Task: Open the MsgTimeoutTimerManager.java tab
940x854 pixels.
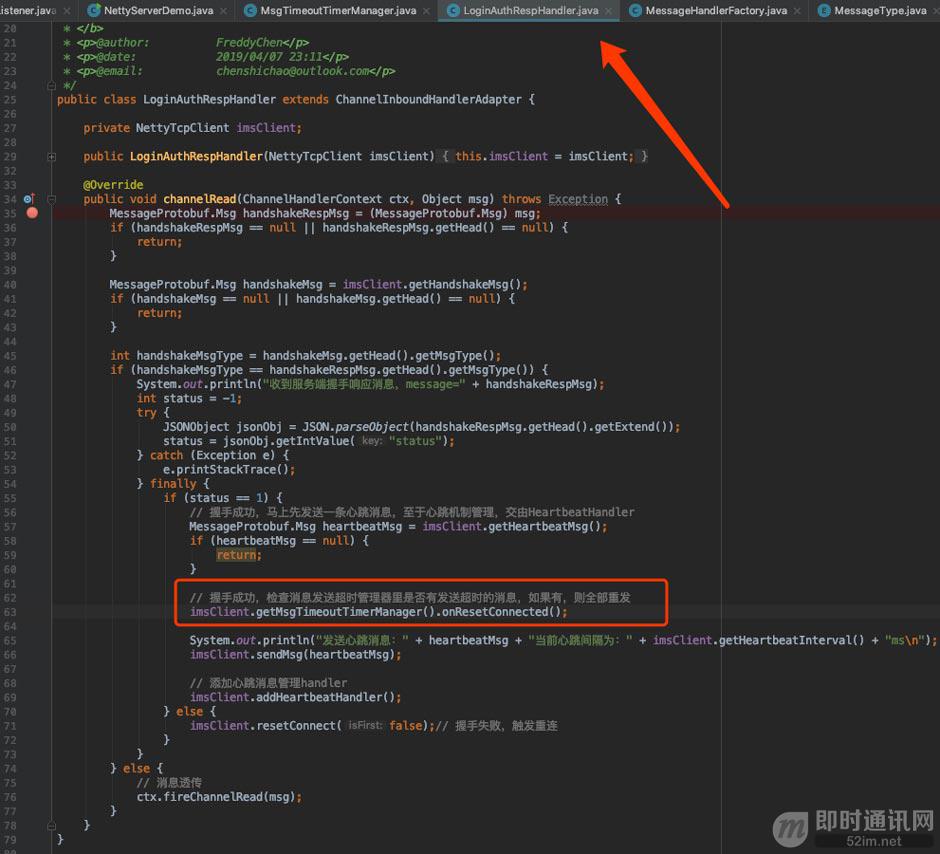Action: [338, 10]
